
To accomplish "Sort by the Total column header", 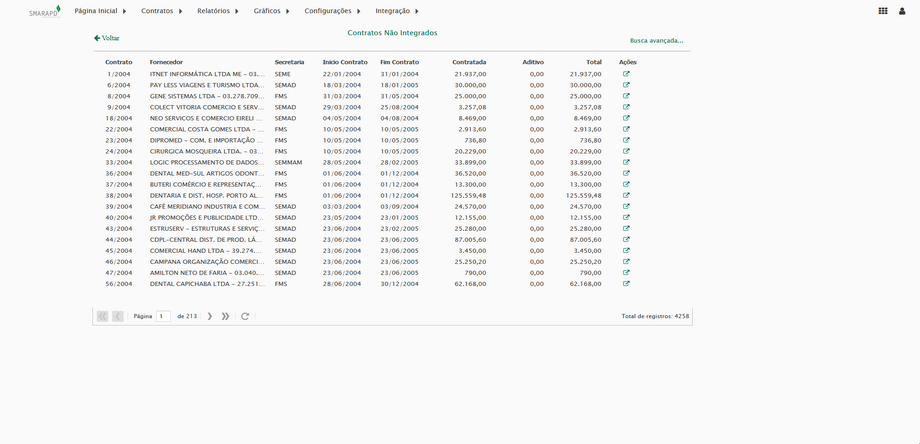I will coord(594,62).
